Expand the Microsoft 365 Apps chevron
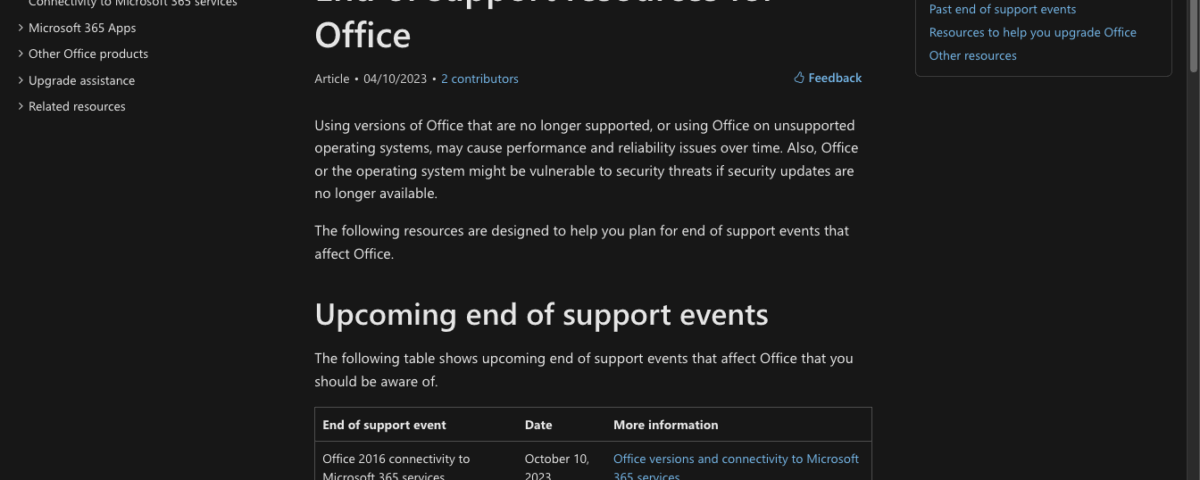The height and width of the screenshot is (480, 1200). [x=21, y=28]
